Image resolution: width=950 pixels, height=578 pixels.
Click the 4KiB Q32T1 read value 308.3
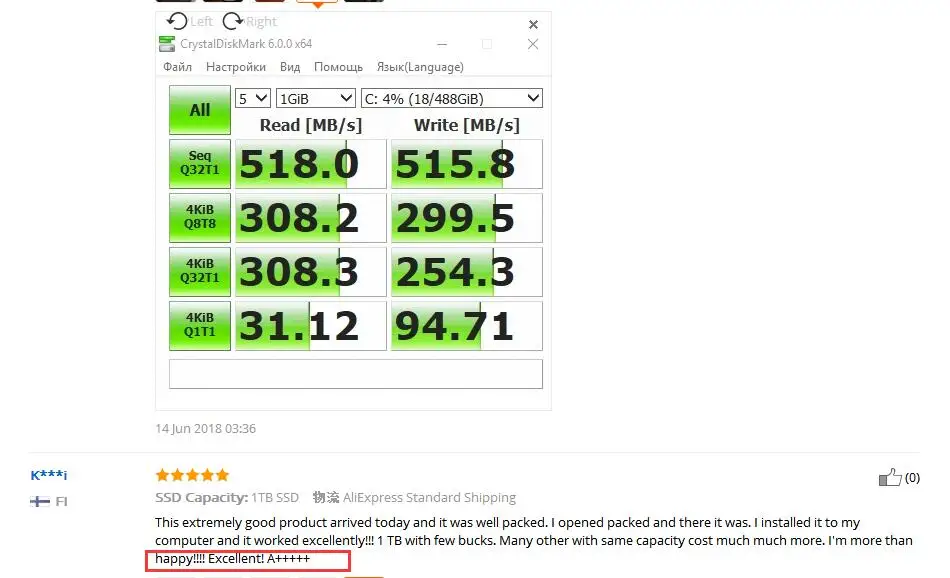click(310, 271)
